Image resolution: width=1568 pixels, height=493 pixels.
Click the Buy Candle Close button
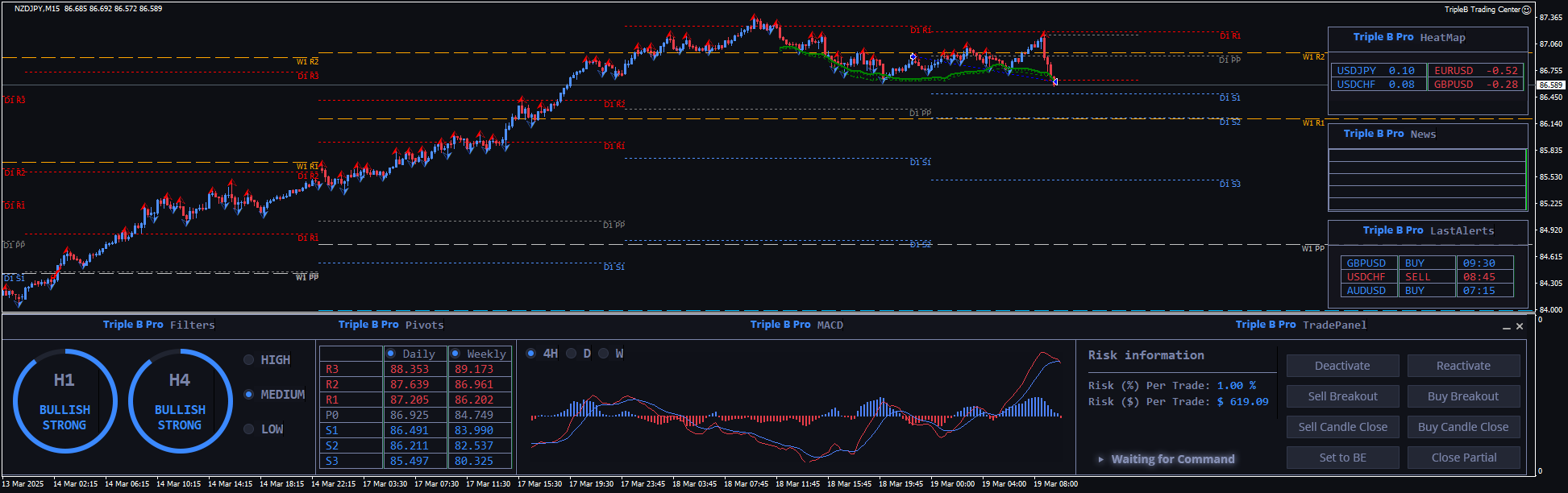(1463, 427)
